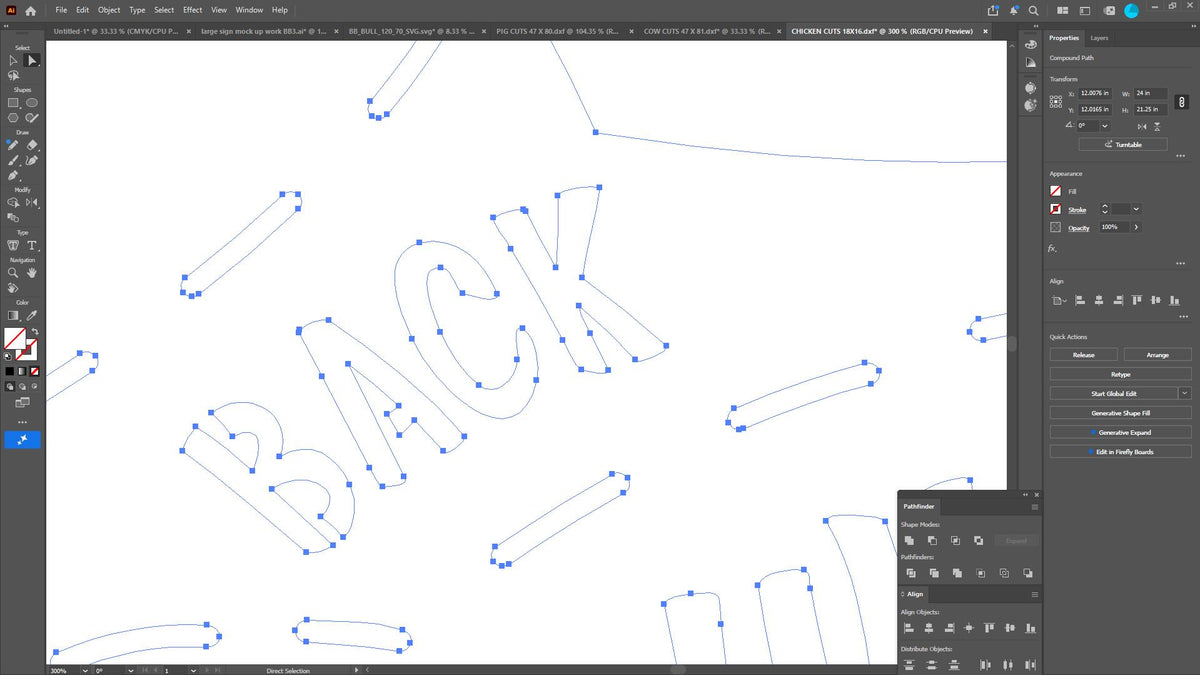This screenshot has height=675, width=1200.
Task: Click vertical distribute top in Align panel
Action: (909, 664)
